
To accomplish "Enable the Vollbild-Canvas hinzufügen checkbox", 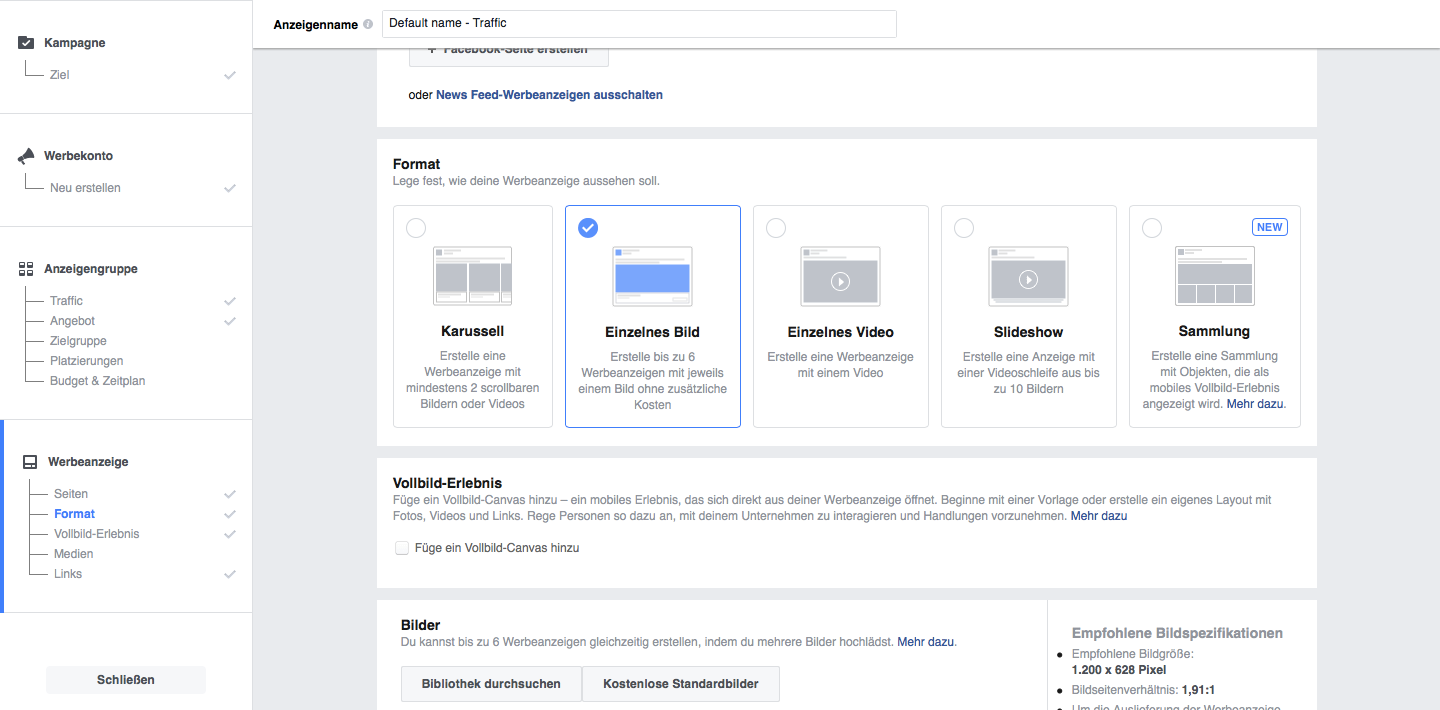I will 402,548.
